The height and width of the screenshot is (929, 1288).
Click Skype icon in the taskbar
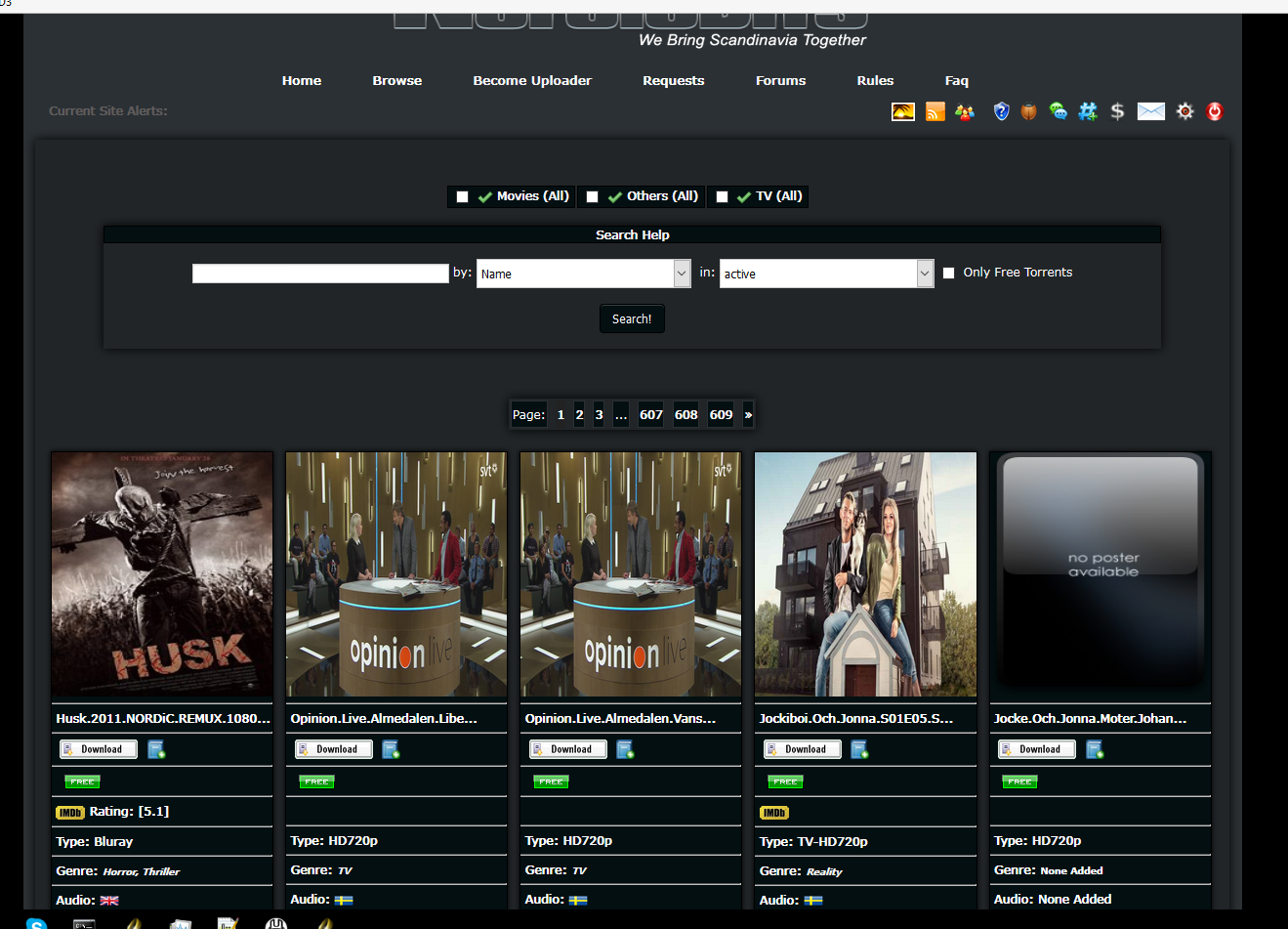pyautogui.click(x=36, y=923)
